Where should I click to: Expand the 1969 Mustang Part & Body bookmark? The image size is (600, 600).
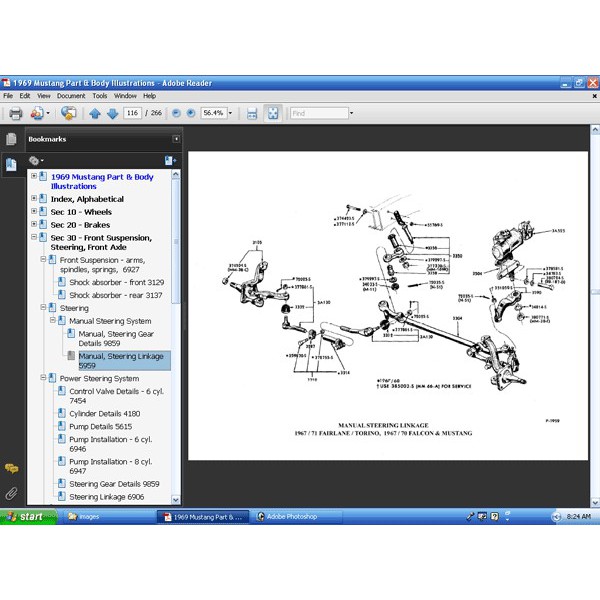pos(34,176)
